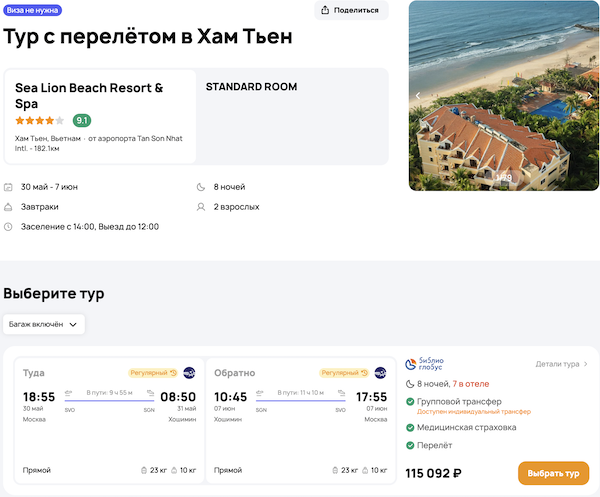Select the STANDARD ROOM tab
The width and height of the screenshot is (600, 497).
tap(251, 87)
